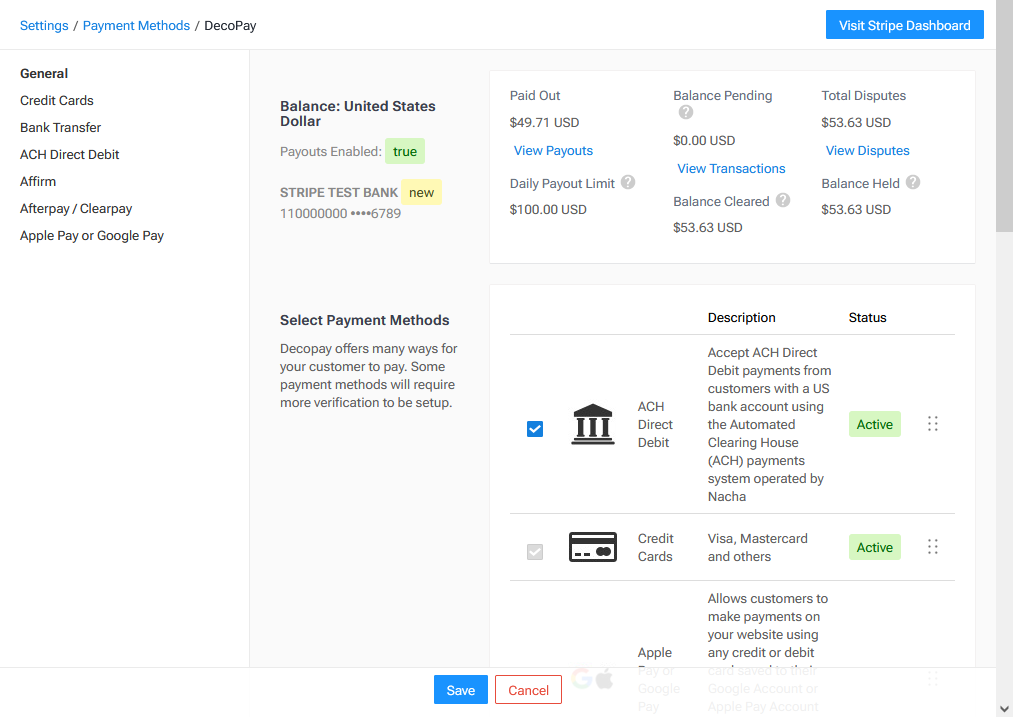Go to Afterpay / Clearpay settings
Image resolution: width=1013 pixels, height=717 pixels.
[76, 209]
